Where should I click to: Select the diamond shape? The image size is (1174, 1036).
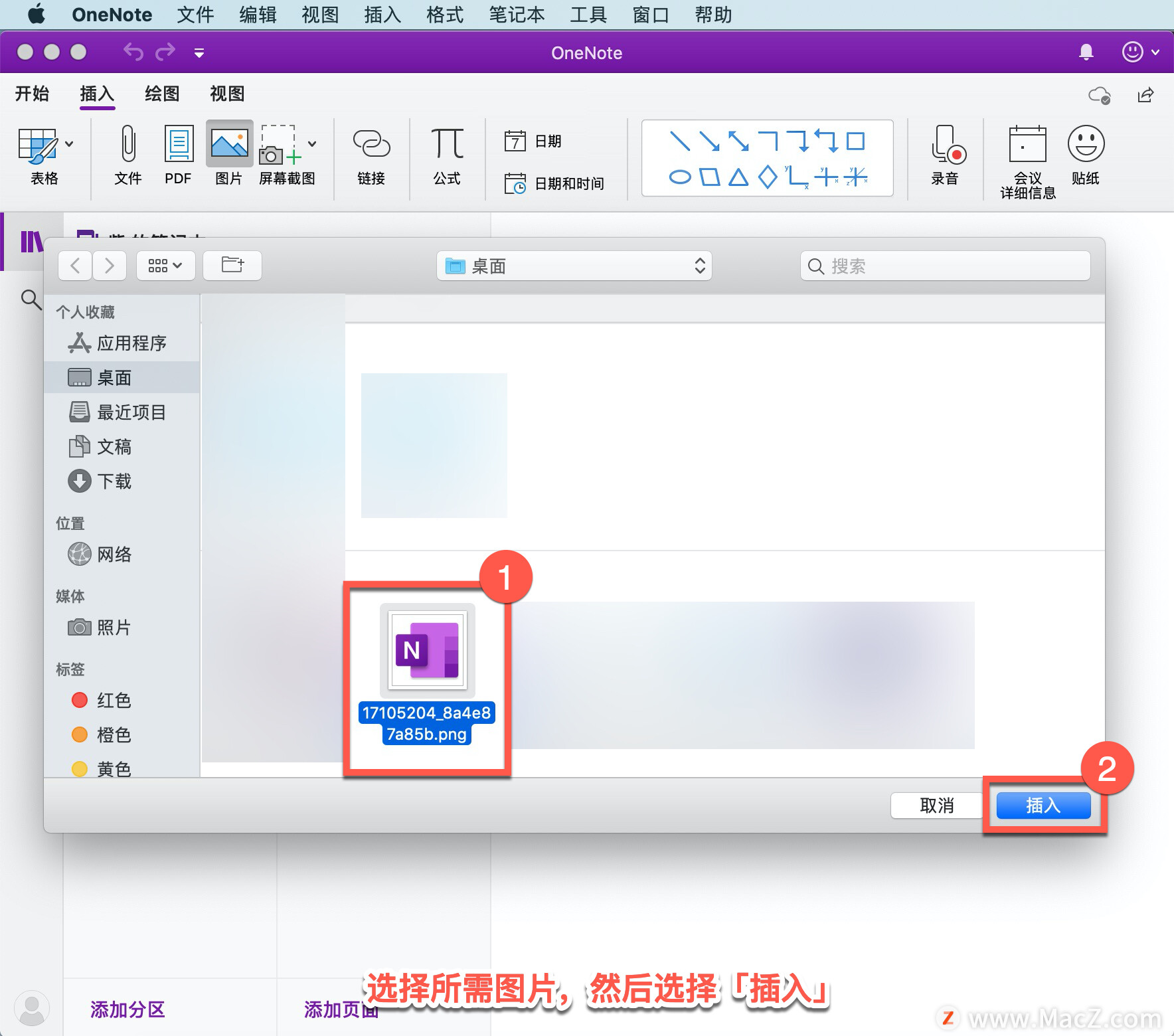click(768, 177)
